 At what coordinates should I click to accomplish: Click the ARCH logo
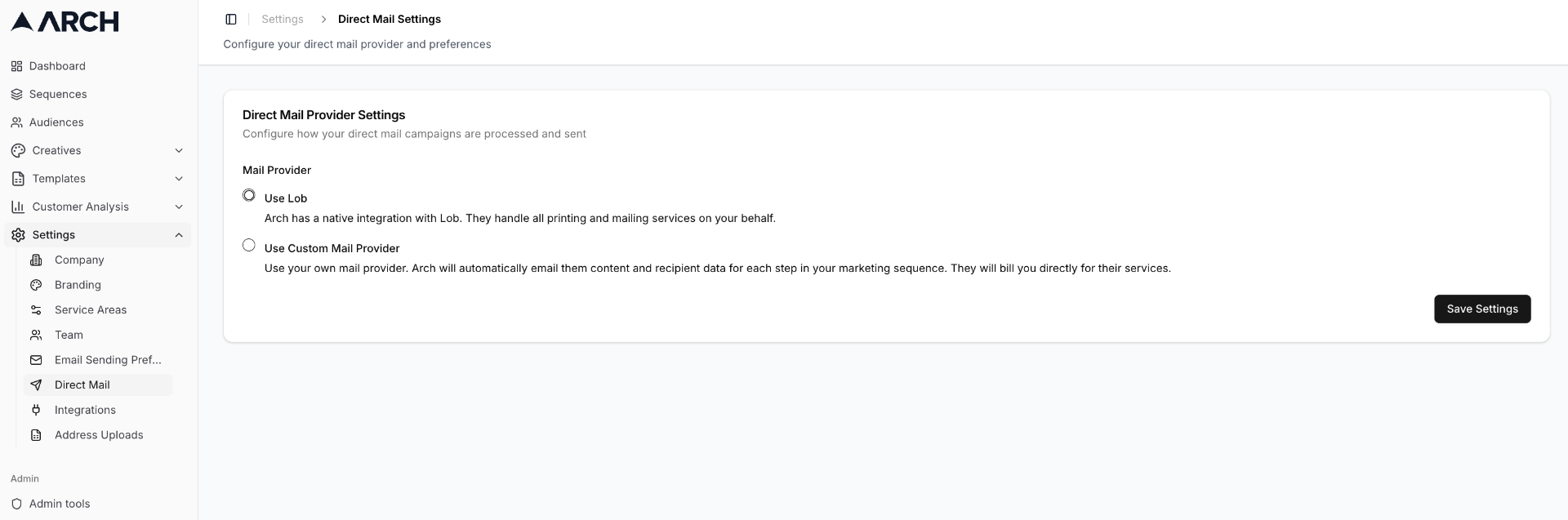[x=64, y=21]
